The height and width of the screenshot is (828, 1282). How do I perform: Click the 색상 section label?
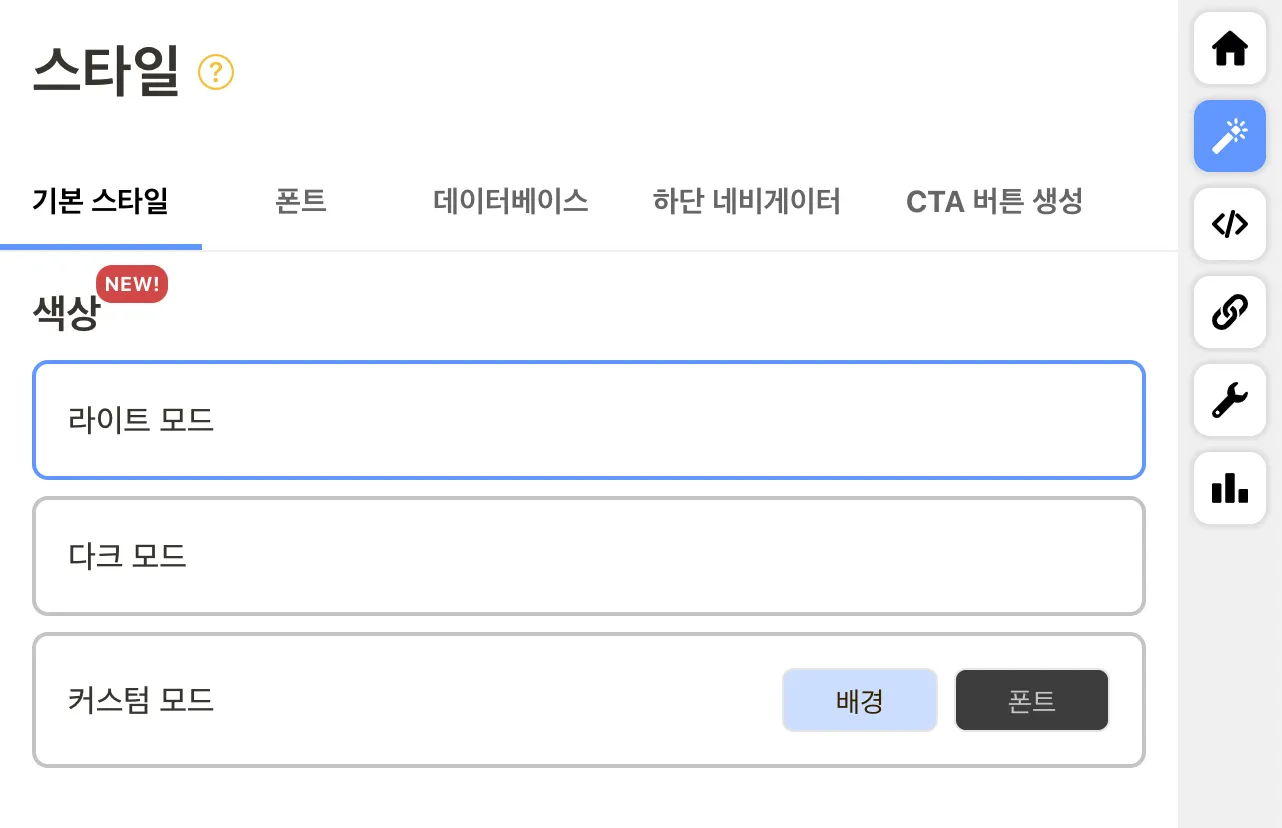pyautogui.click(x=66, y=315)
